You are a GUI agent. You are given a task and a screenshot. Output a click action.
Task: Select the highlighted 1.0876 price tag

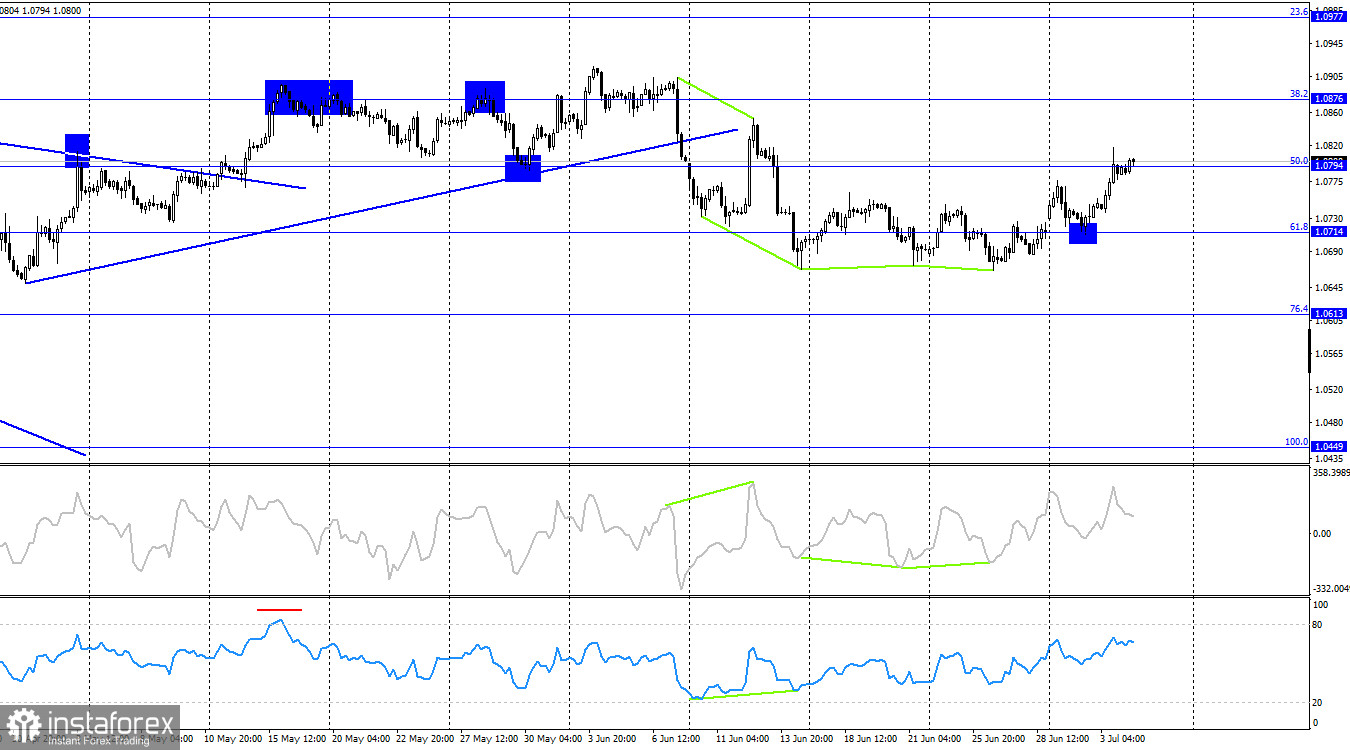pos(1329,99)
